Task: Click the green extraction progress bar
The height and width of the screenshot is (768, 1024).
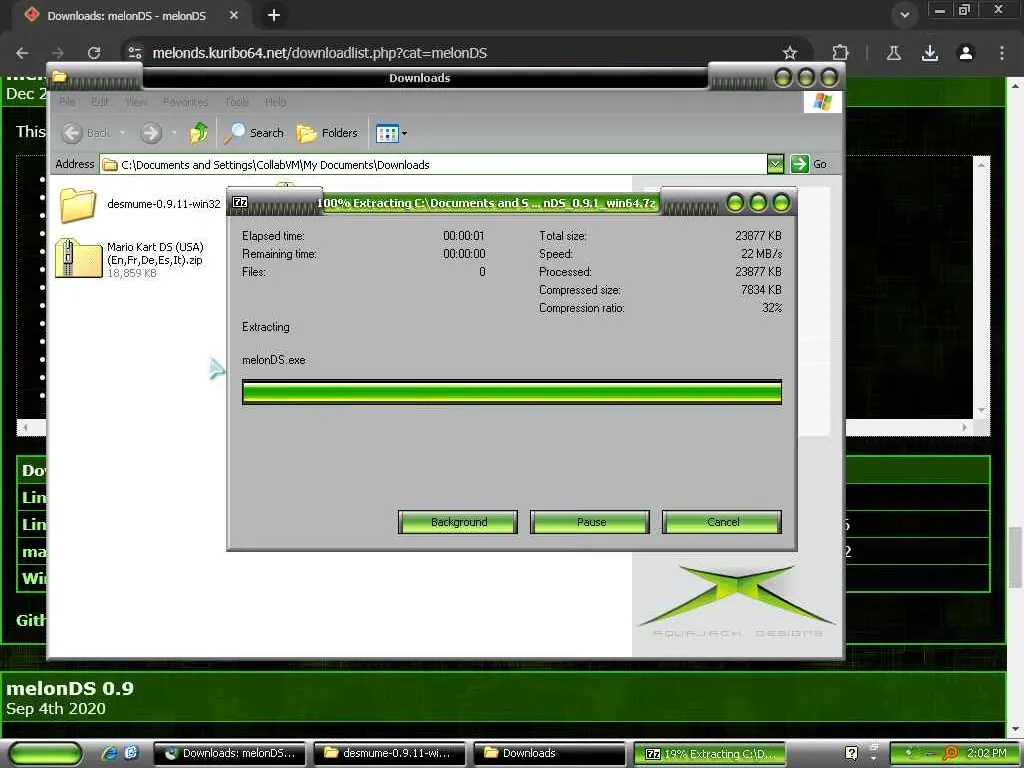Action: click(x=512, y=392)
